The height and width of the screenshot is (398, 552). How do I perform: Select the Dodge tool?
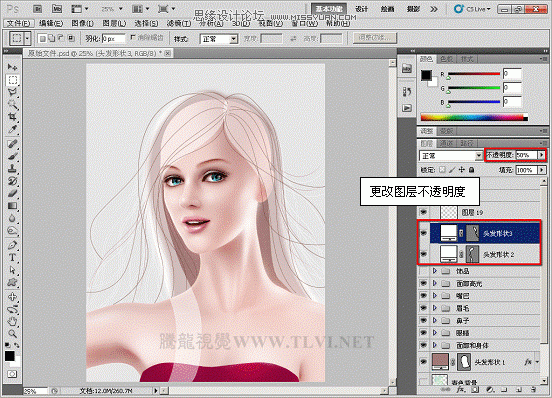click(x=12, y=231)
